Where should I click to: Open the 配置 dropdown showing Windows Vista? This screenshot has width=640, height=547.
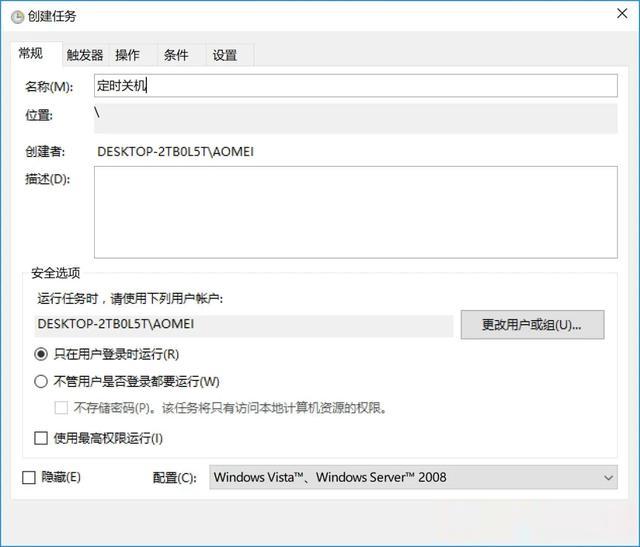(413, 477)
